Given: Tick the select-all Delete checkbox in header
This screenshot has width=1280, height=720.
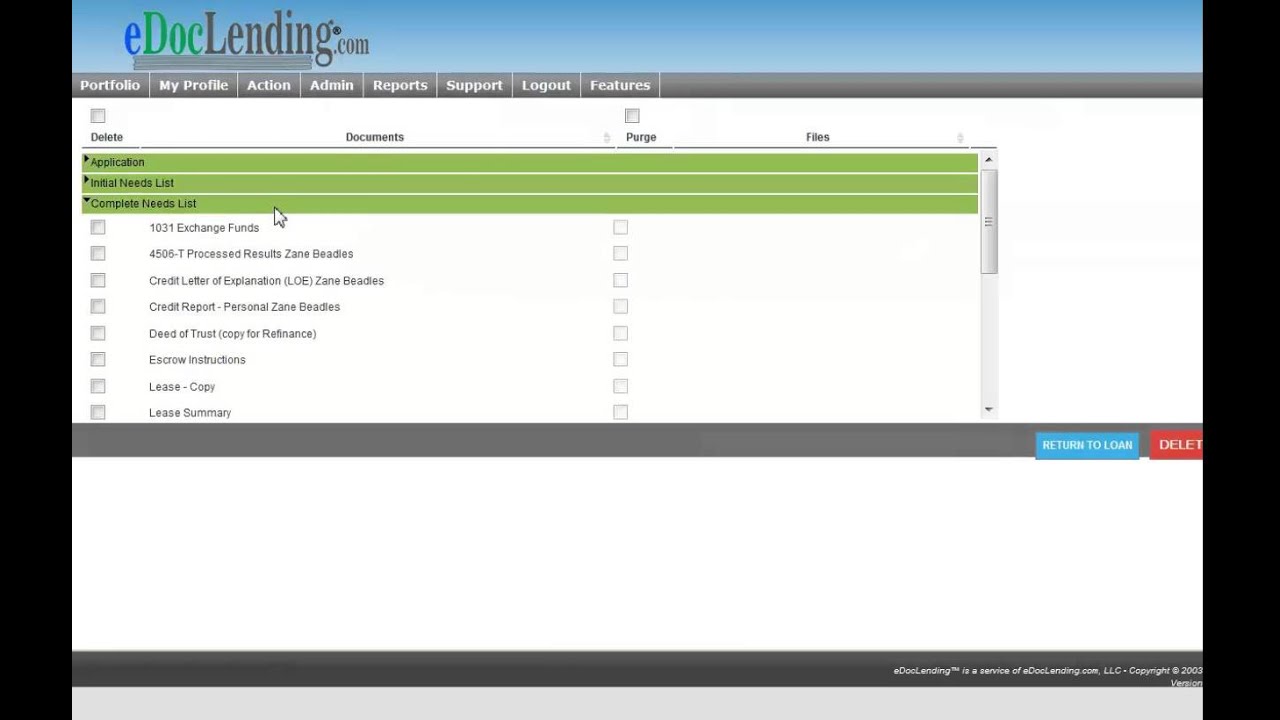Looking at the screenshot, I should [98, 116].
